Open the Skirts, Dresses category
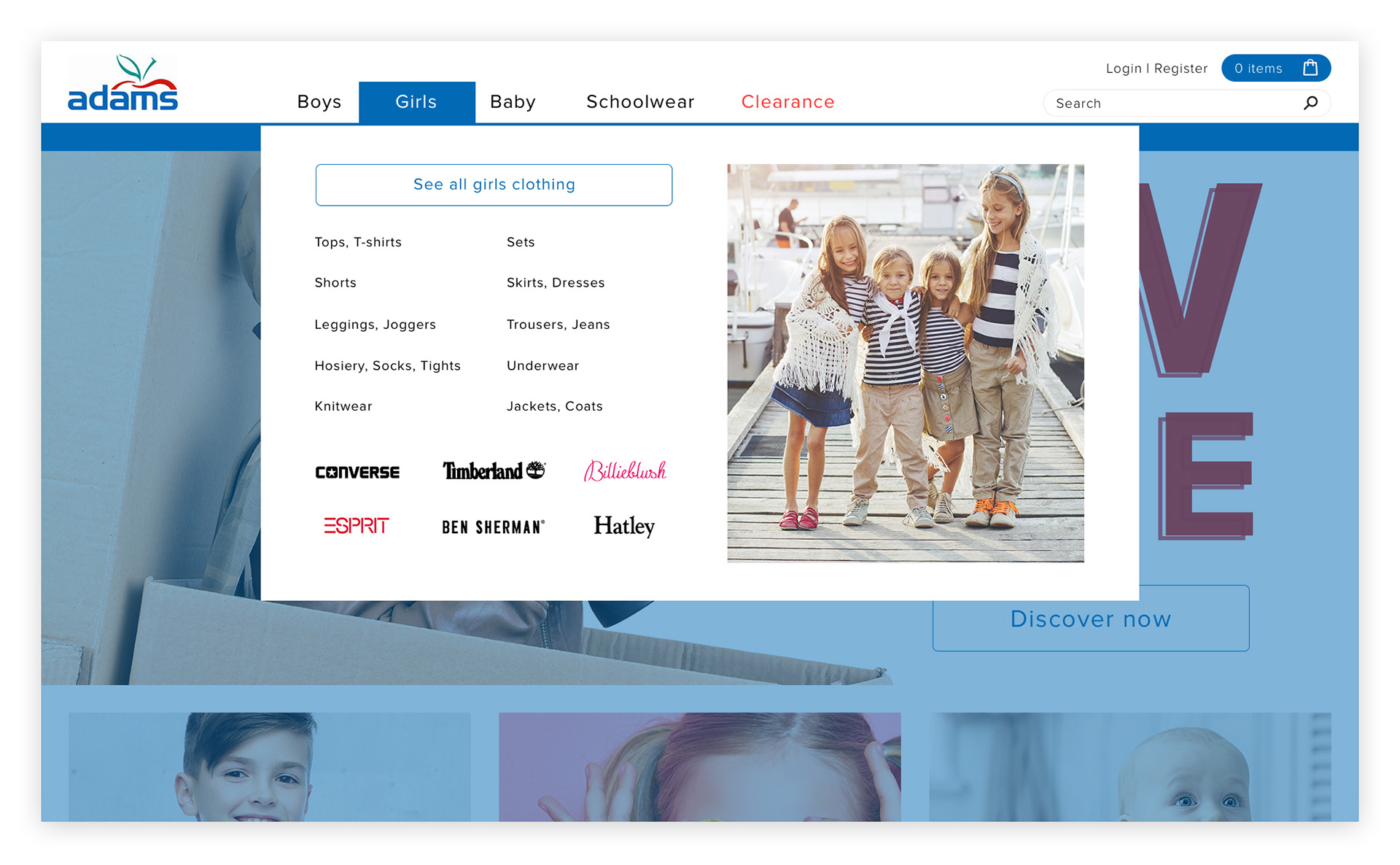This screenshot has width=1400, height=865. [556, 283]
